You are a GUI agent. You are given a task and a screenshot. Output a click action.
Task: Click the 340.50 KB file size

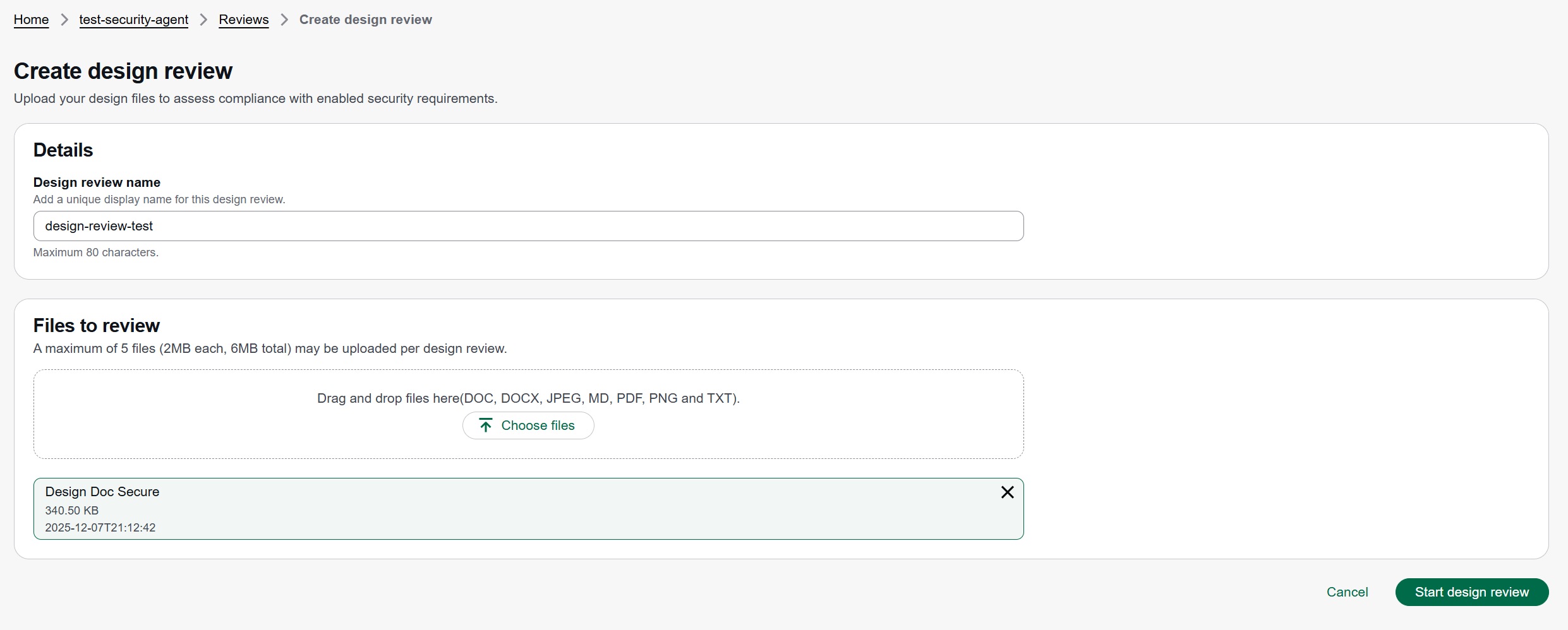(71, 510)
